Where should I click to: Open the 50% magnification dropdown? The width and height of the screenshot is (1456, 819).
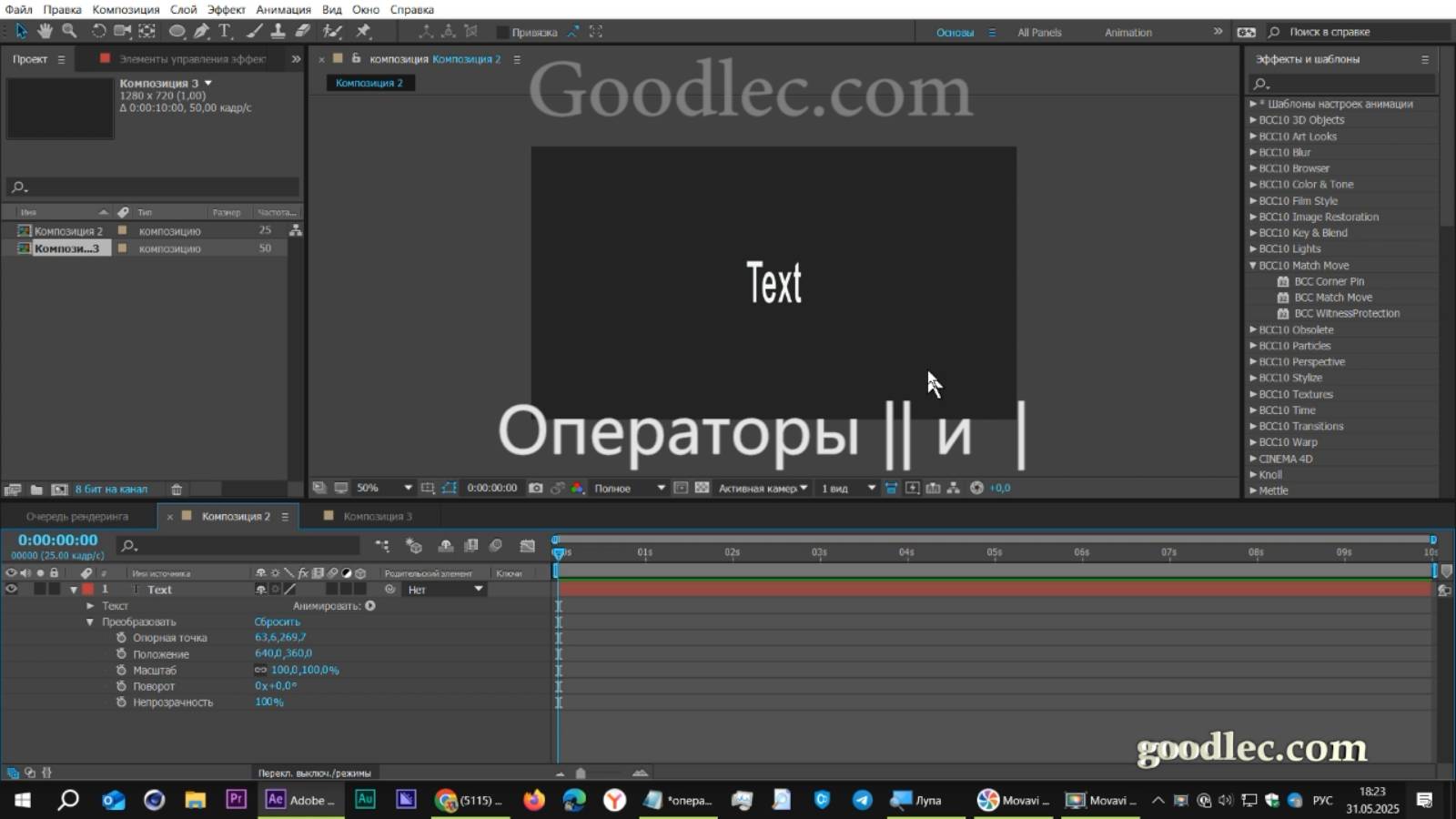pos(384,489)
